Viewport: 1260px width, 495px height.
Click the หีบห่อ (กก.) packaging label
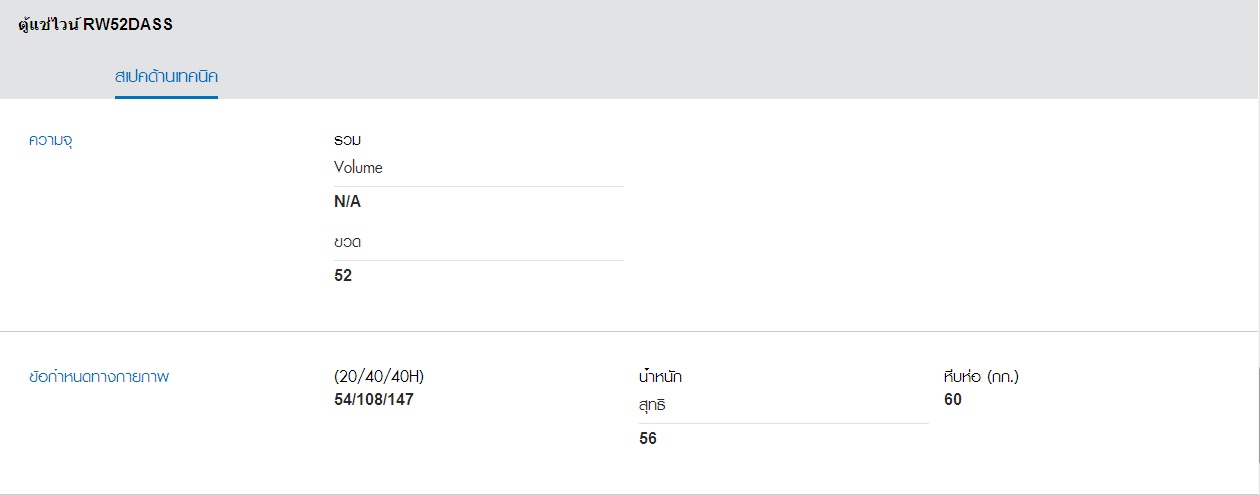(981, 377)
